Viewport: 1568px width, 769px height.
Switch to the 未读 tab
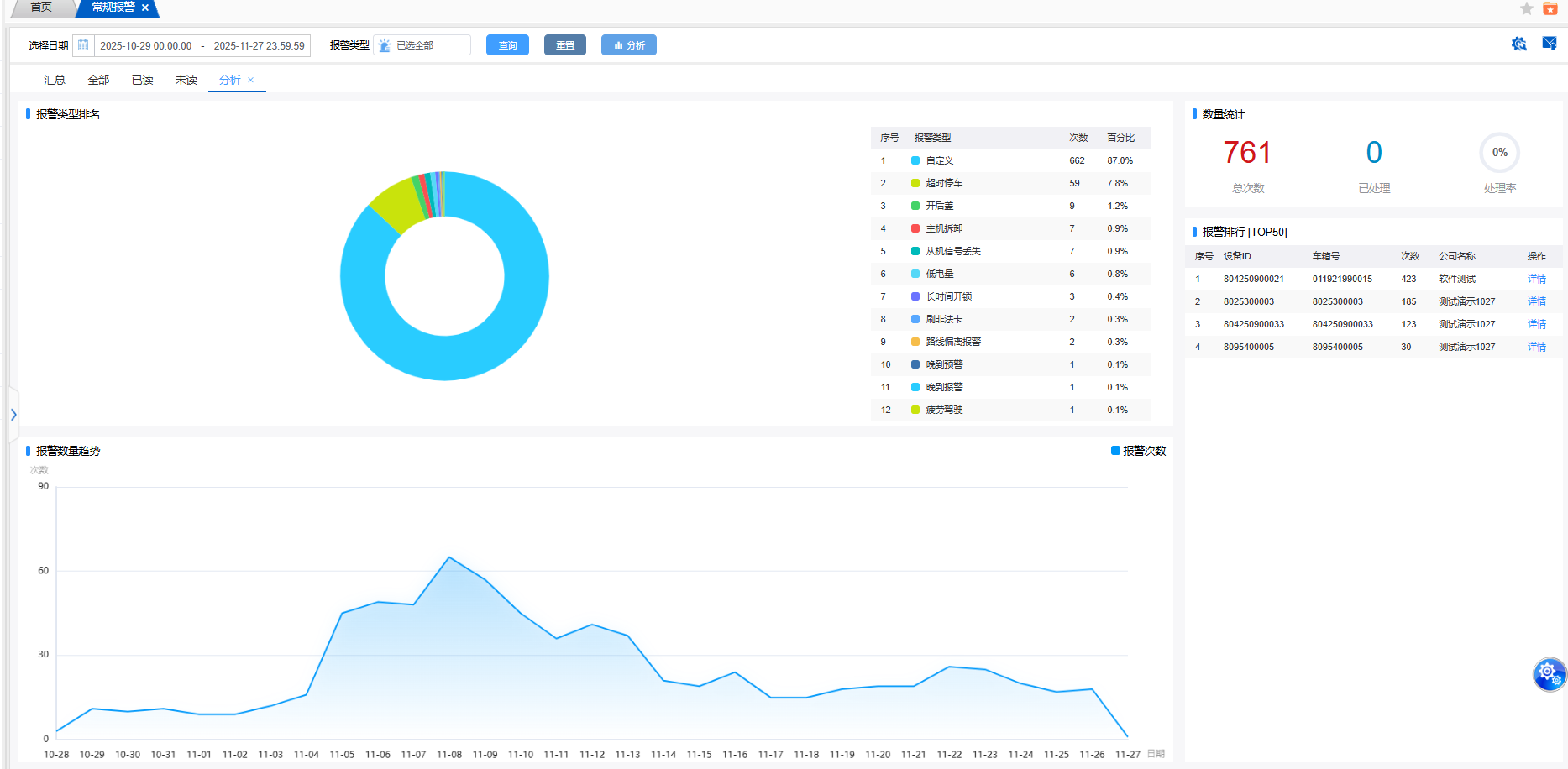(186, 80)
